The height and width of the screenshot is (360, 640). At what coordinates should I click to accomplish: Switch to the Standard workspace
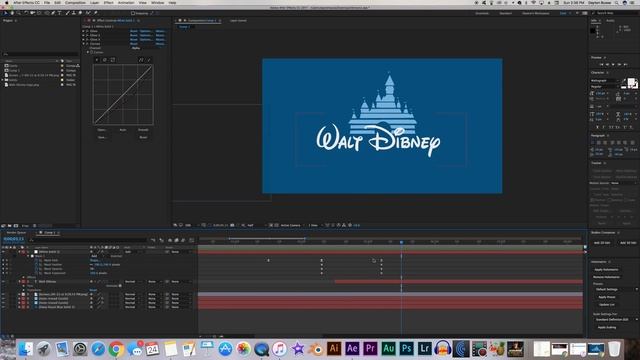tap(506, 13)
